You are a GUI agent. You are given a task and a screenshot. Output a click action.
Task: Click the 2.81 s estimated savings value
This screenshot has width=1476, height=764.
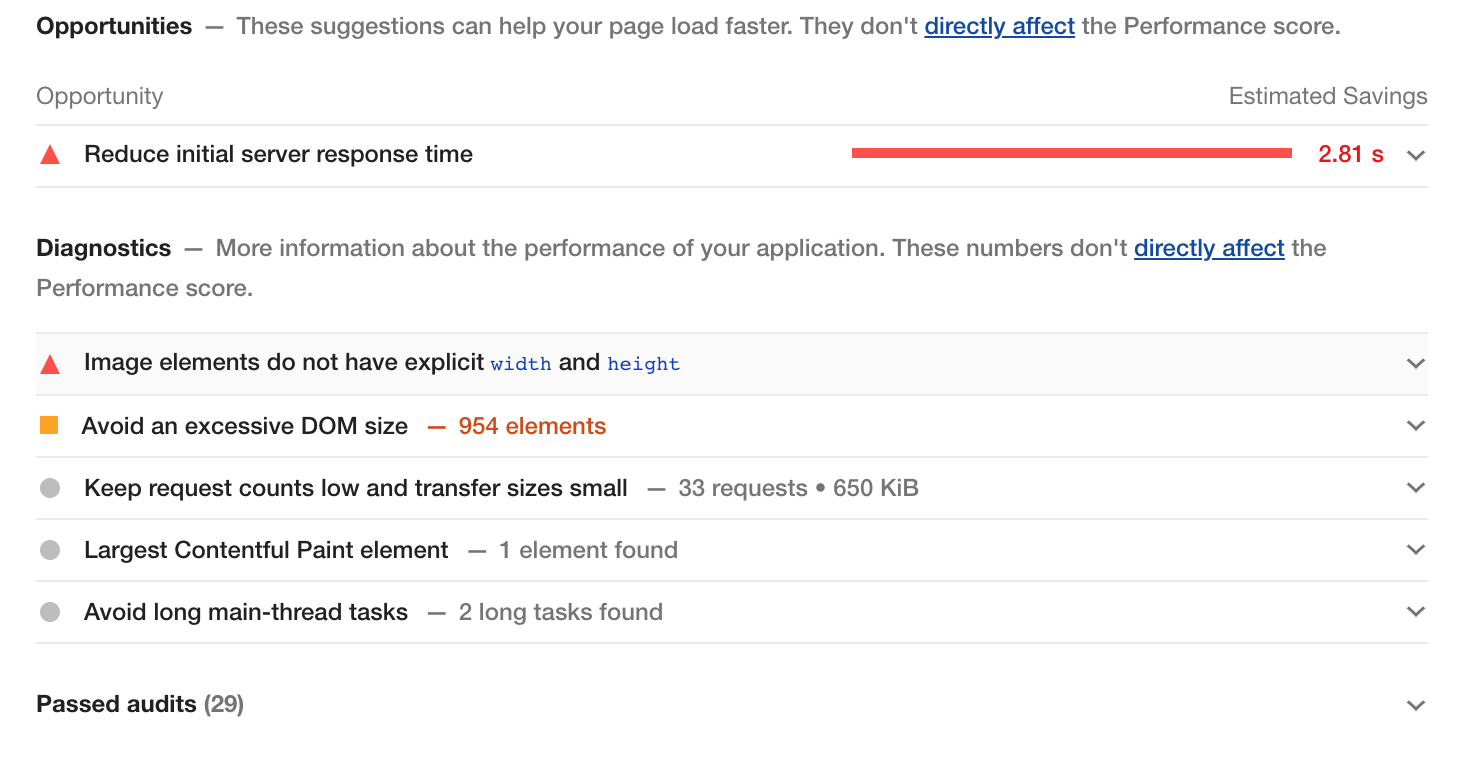(1350, 154)
